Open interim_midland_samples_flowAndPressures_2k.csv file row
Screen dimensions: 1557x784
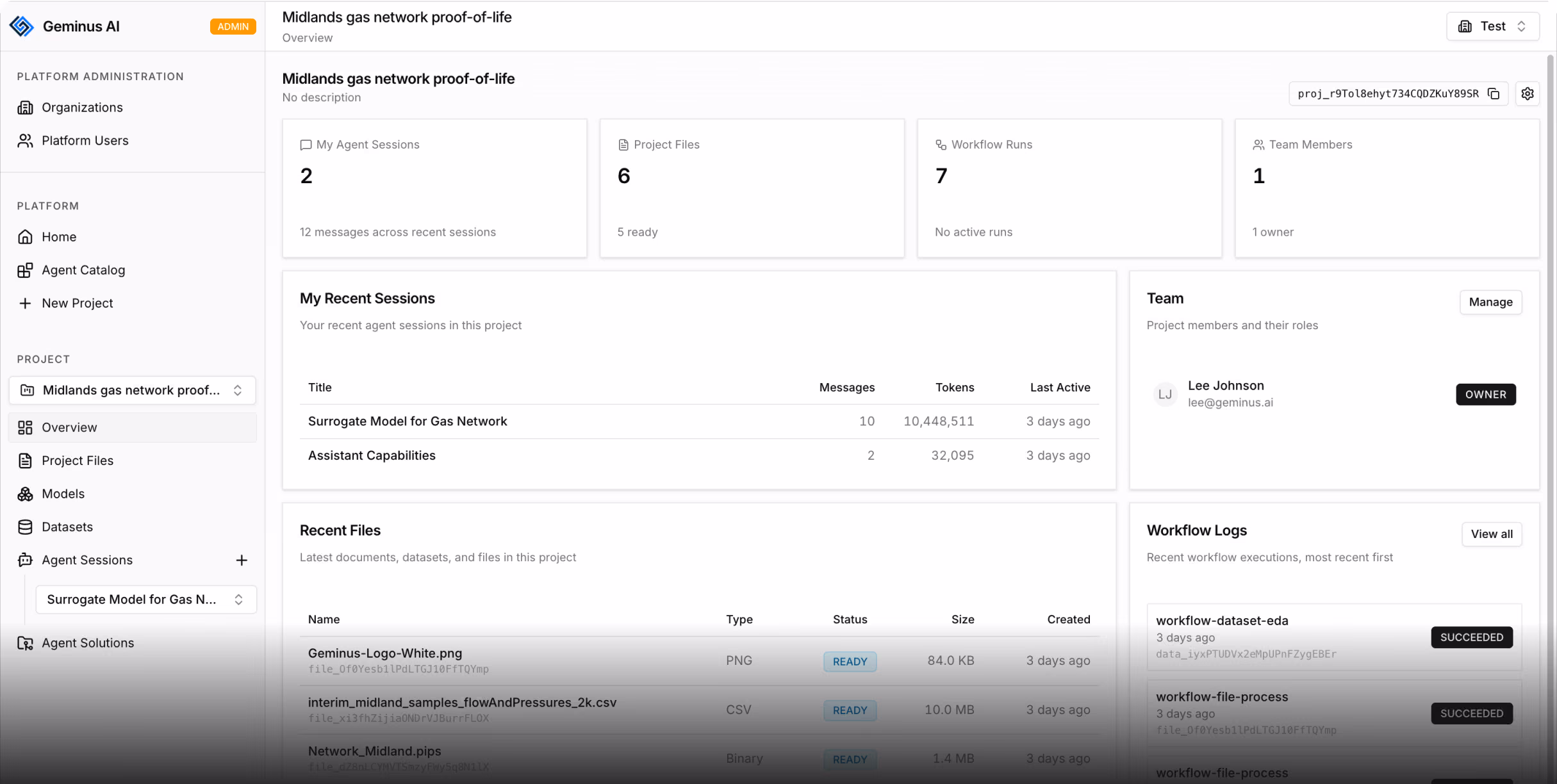pyautogui.click(x=699, y=710)
